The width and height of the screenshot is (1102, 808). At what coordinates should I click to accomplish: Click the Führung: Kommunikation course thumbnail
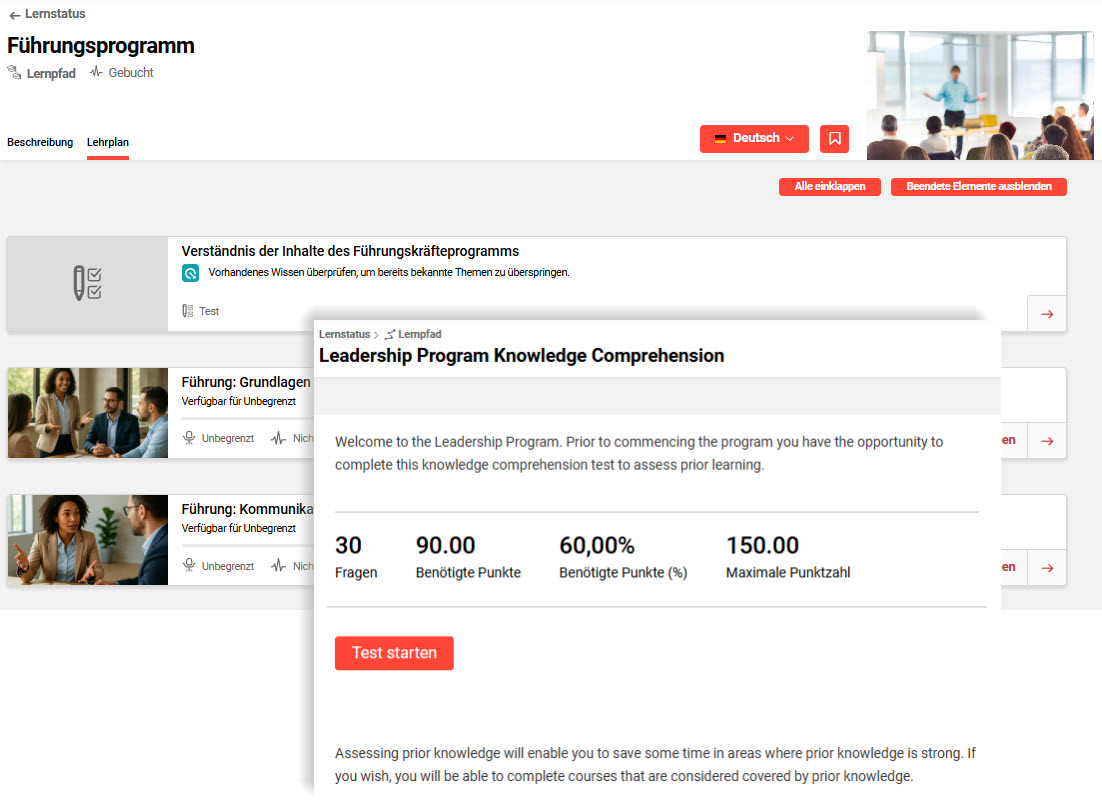tap(87, 539)
